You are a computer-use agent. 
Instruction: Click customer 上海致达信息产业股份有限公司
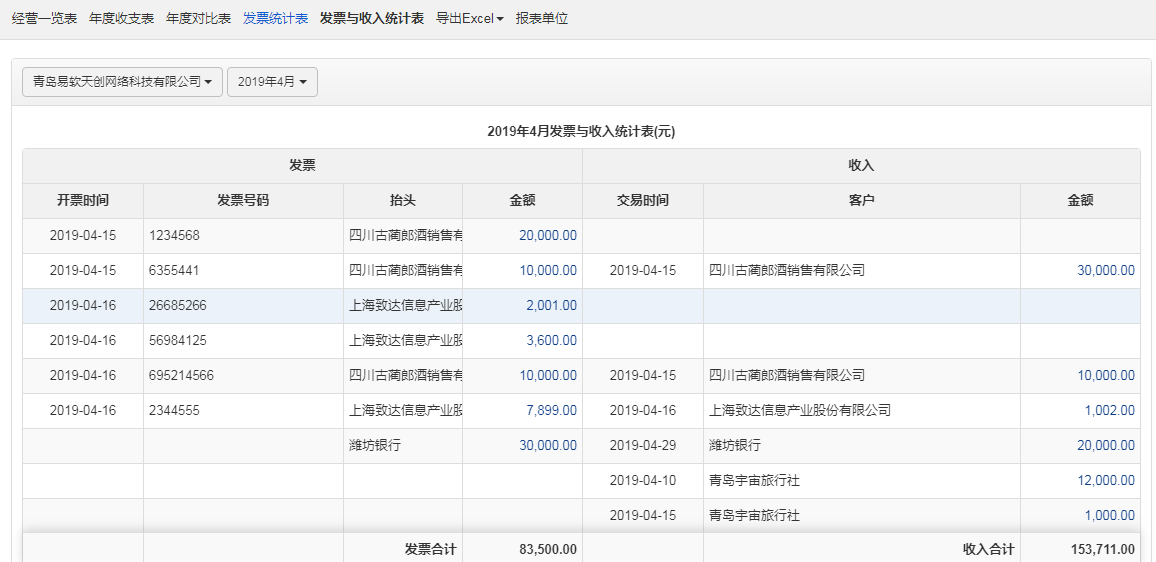(800, 411)
